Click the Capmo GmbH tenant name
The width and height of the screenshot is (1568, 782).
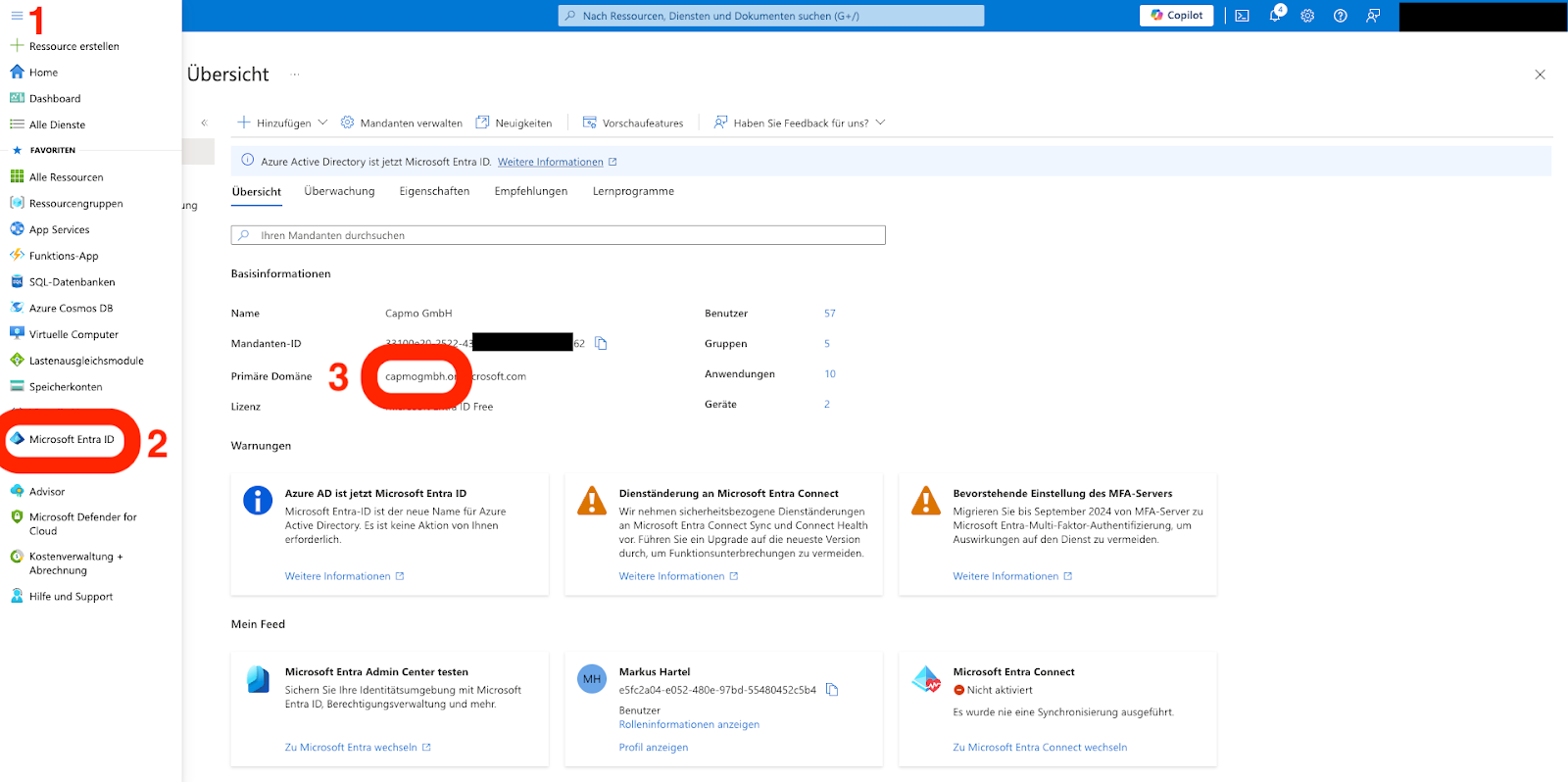point(418,314)
